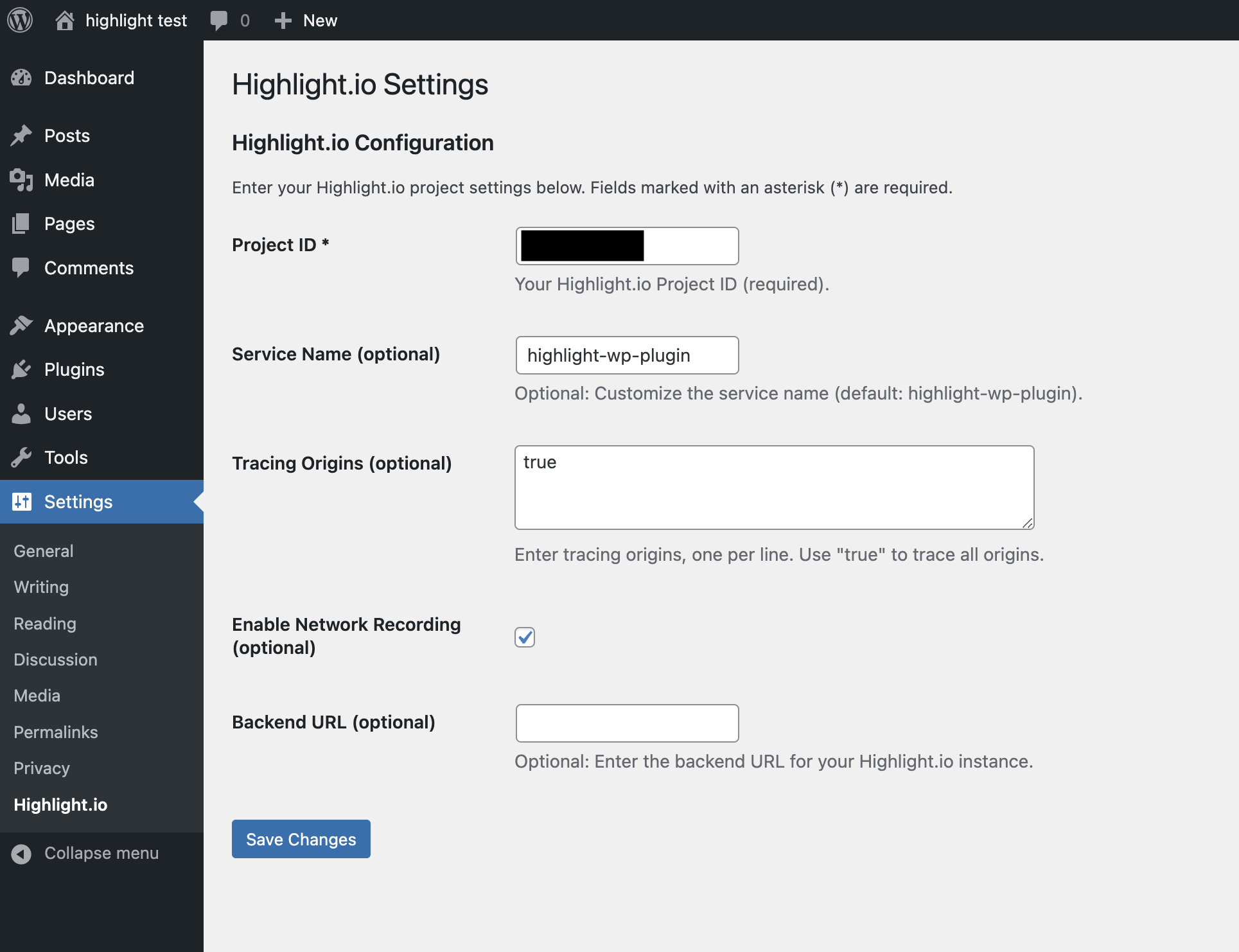Screen dimensions: 1239x952
Task: Select the Dashboard icon in sidebar
Action: (x=21, y=77)
